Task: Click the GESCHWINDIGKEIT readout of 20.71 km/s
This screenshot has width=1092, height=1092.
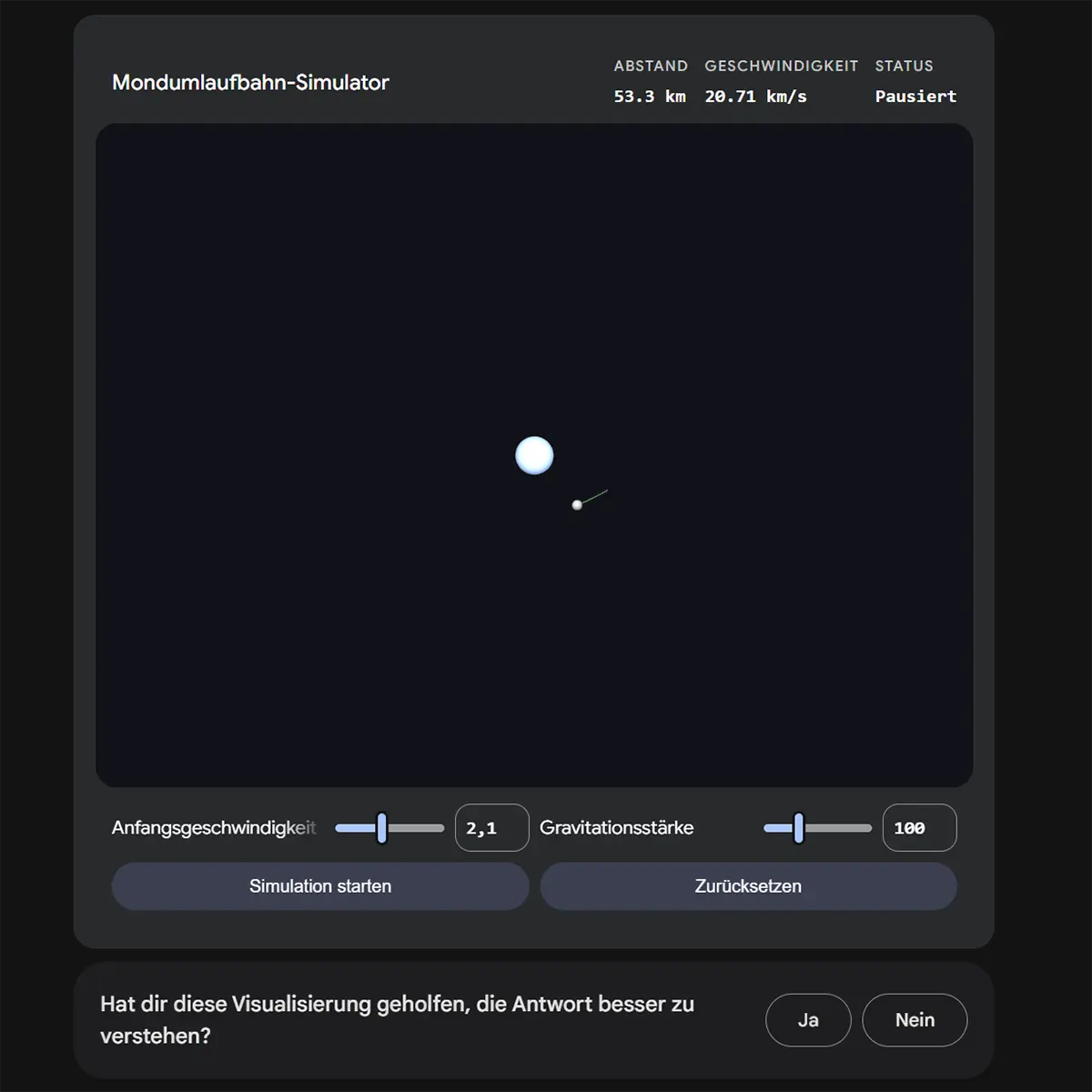Action: [x=755, y=96]
